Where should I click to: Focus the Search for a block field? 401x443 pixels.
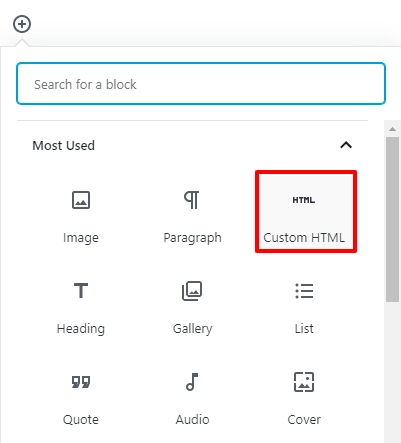point(201,84)
